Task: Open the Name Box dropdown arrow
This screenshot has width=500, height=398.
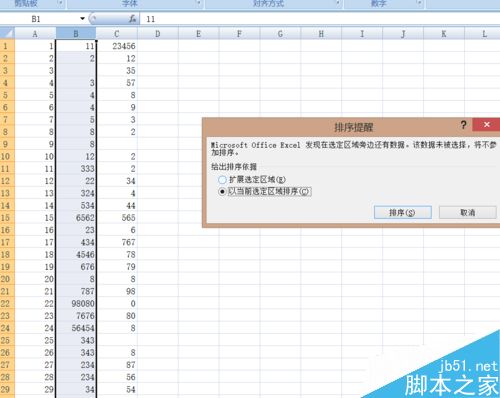Action: pos(82,19)
